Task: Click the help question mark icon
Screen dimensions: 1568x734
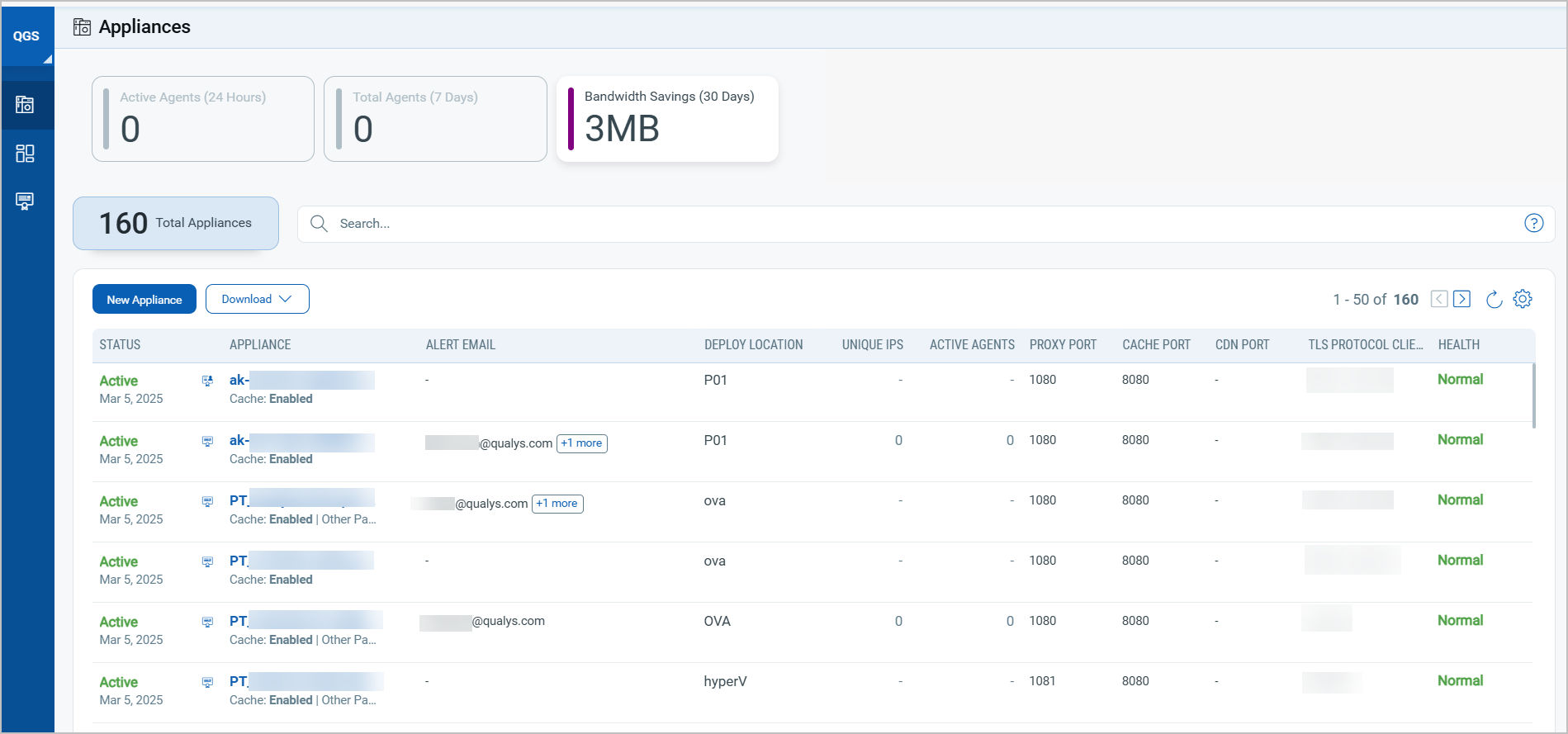Action: pyautogui.click(x=1533, y=223)
